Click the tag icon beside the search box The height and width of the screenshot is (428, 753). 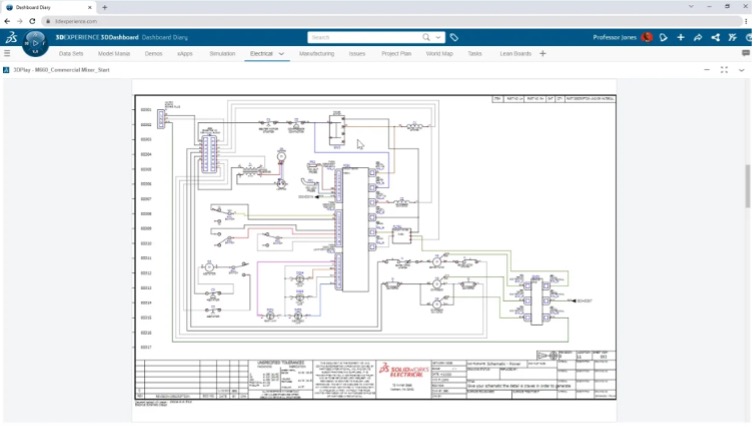click(454, 37)
